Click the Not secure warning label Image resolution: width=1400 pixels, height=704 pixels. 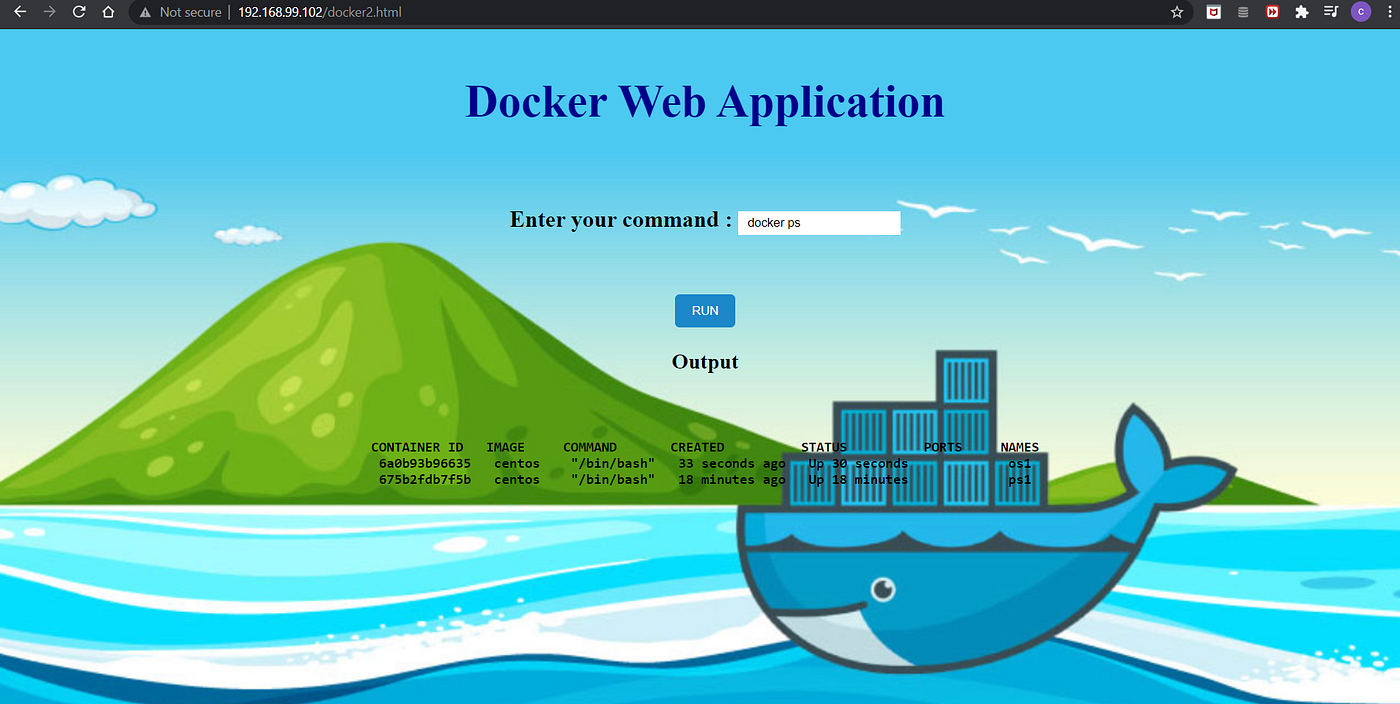[x=189, y=12]
